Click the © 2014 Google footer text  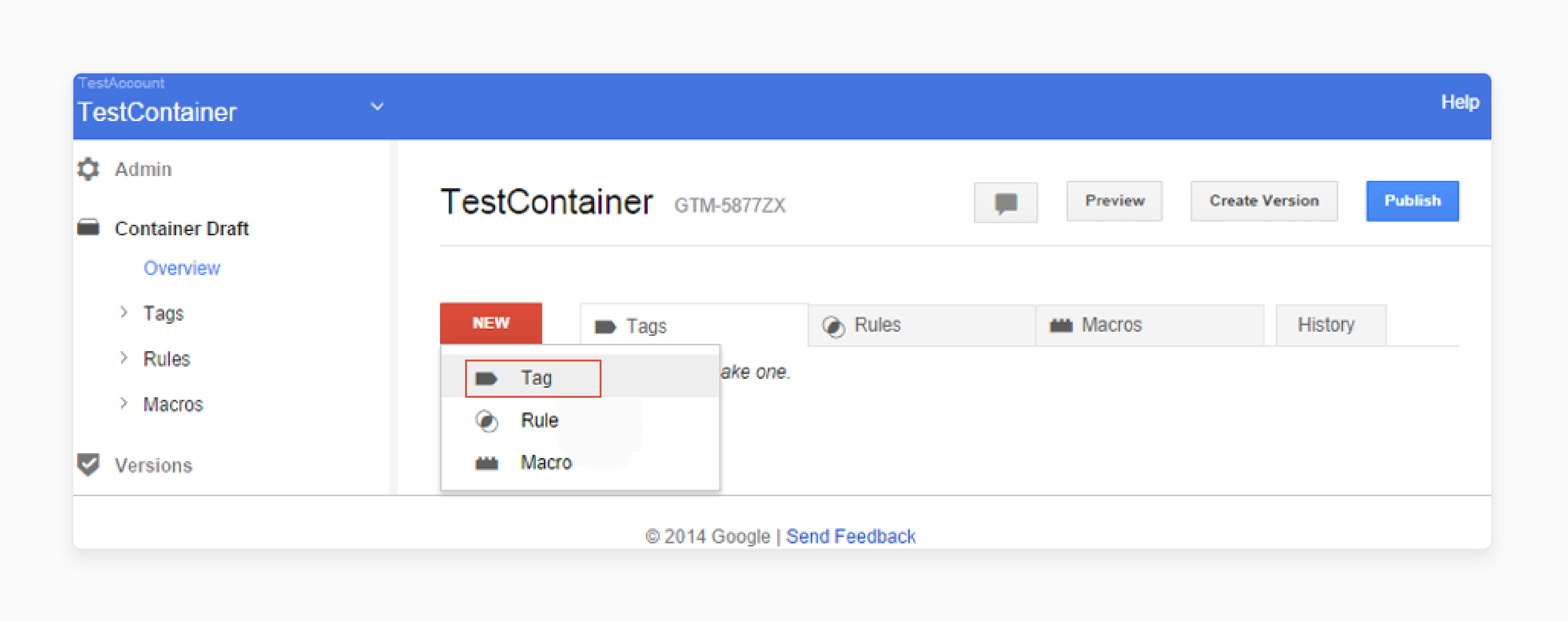click(x=707, y=536)
